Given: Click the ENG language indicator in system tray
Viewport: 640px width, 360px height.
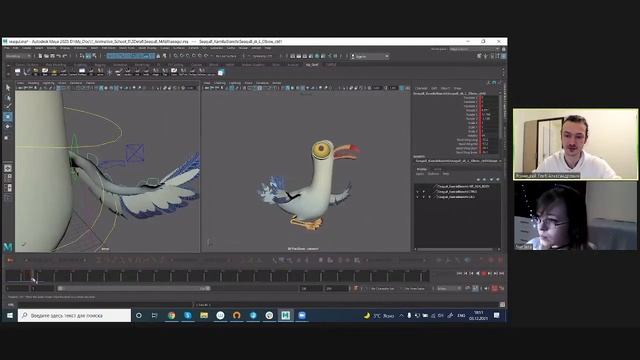Looking at the screenshot, I should click(461, 316).
